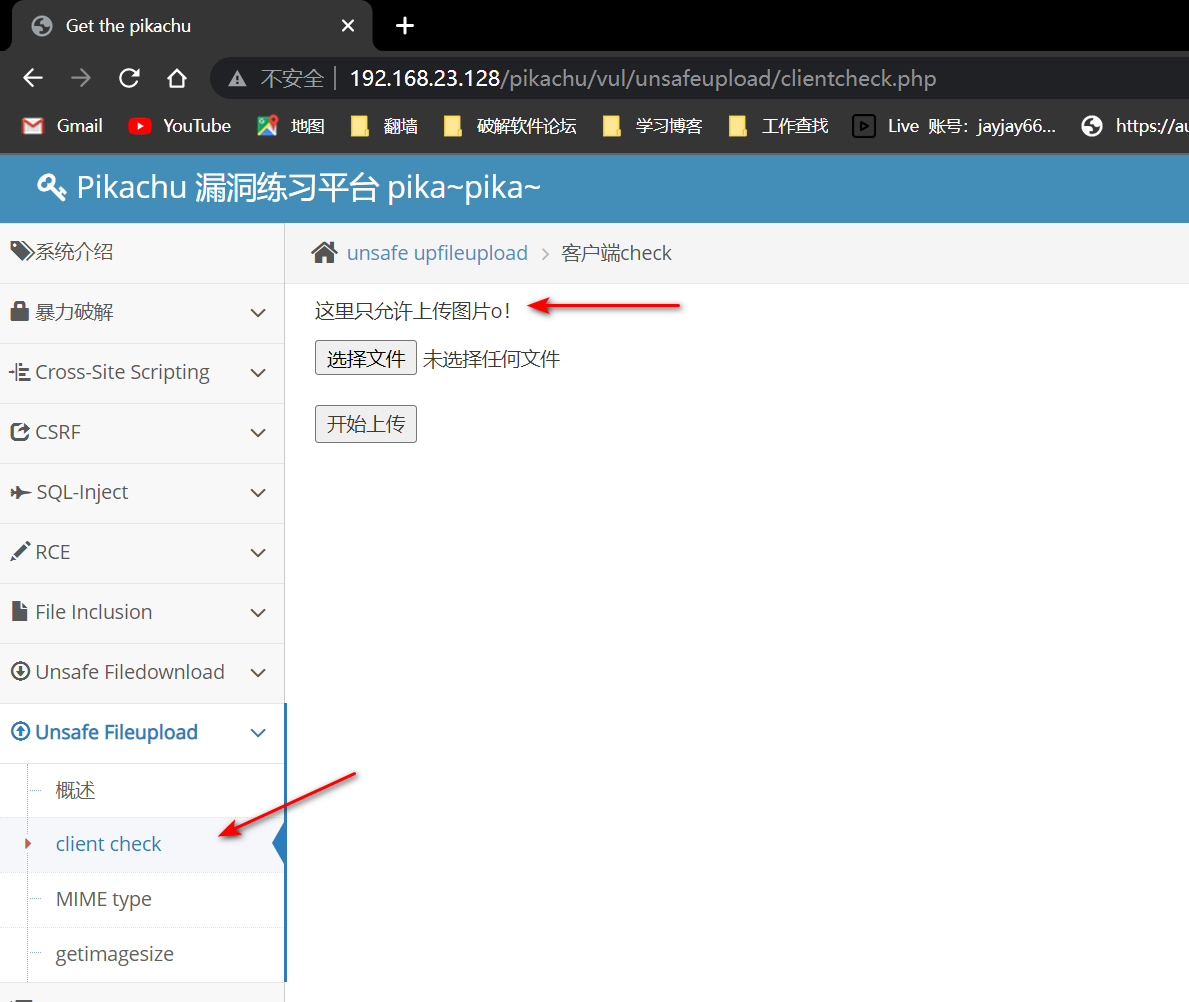The width and height of the screenshot is (1189, 1002).
Task: Select the getimagesize submenu item
Action: (x=115, y=954)
